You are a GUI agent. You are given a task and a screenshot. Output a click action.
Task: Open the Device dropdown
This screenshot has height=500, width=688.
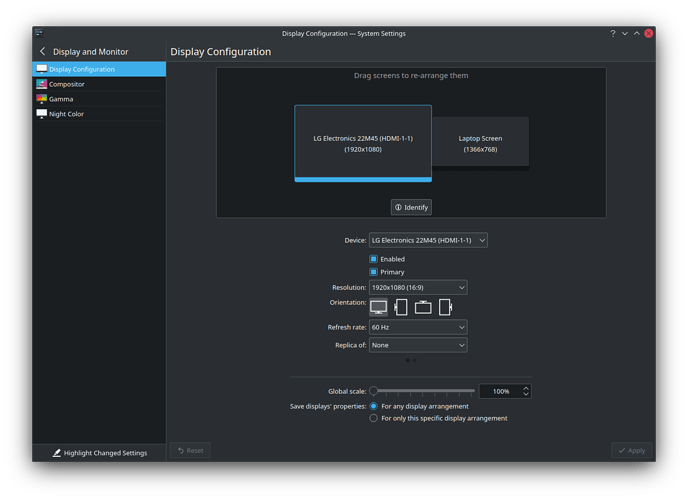(x=427, y=240)
